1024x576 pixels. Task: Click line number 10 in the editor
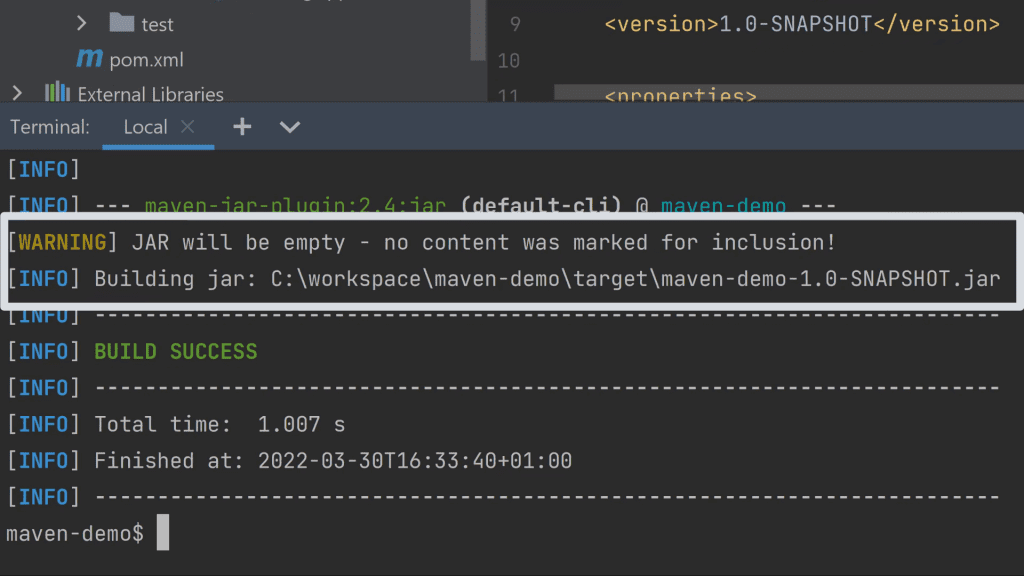(x=508, y=60)
